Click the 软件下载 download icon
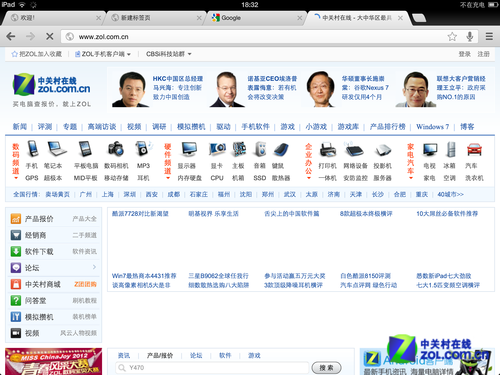The height and width of the screenshot is (375, 500). 16,251
